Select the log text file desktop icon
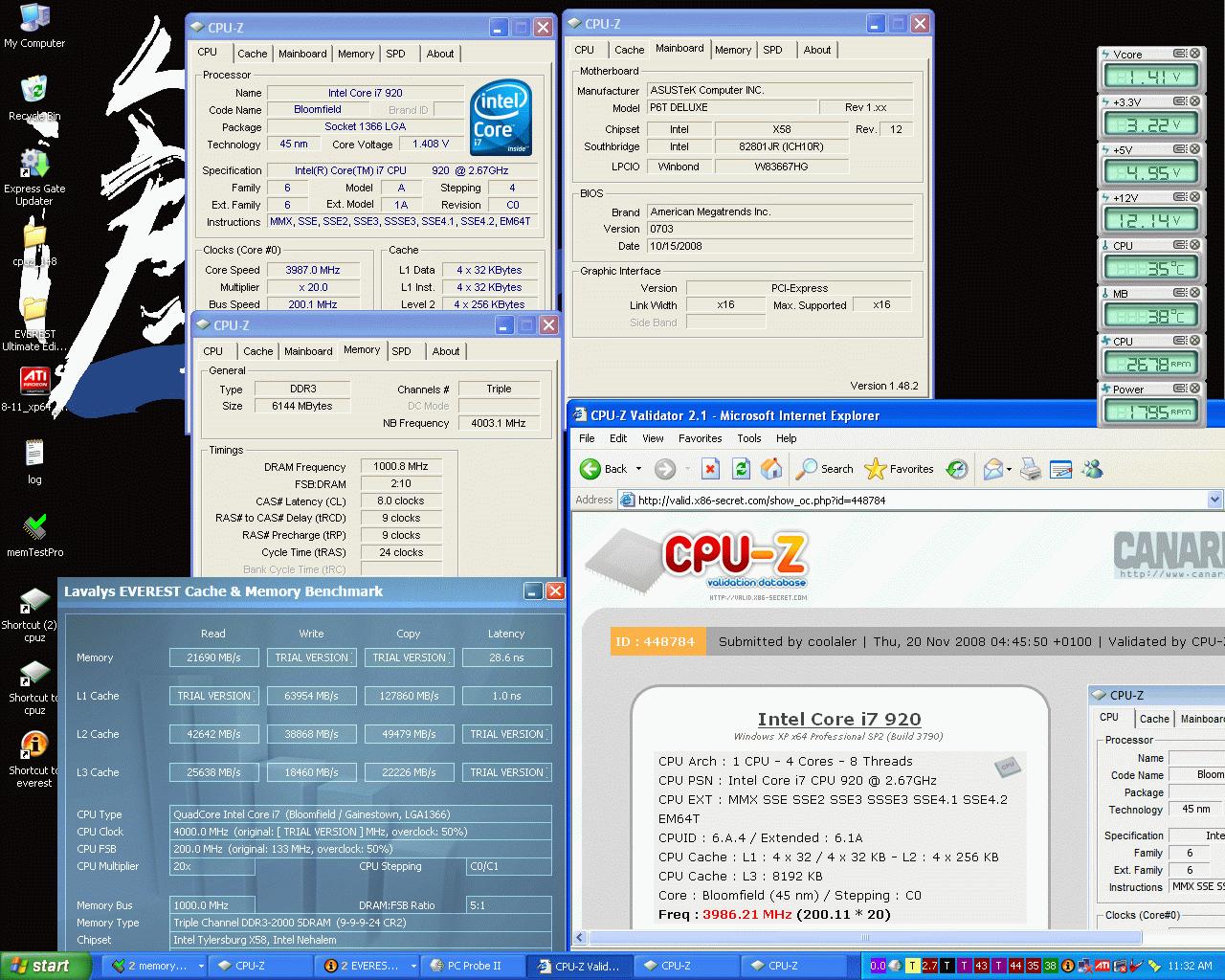This screenshot has height=980, width=1225. [34, 462]
